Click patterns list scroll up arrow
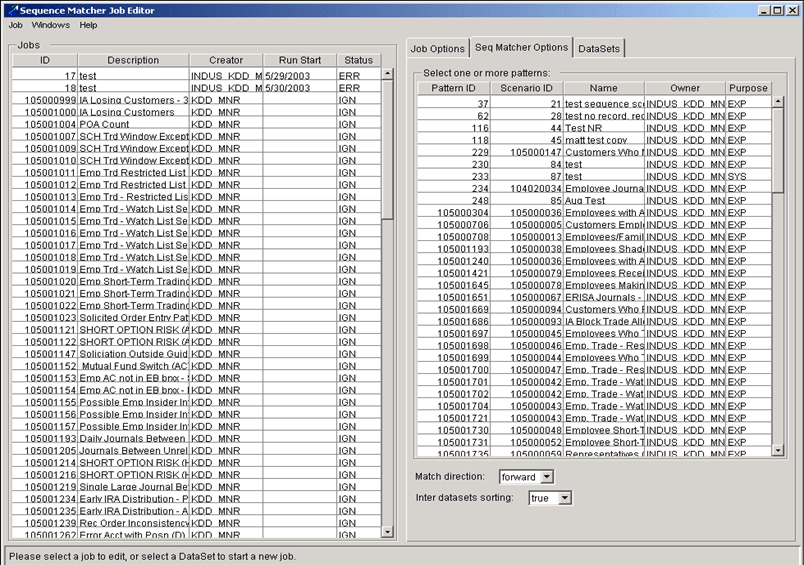Screen dimensions: 804x565 778,102
